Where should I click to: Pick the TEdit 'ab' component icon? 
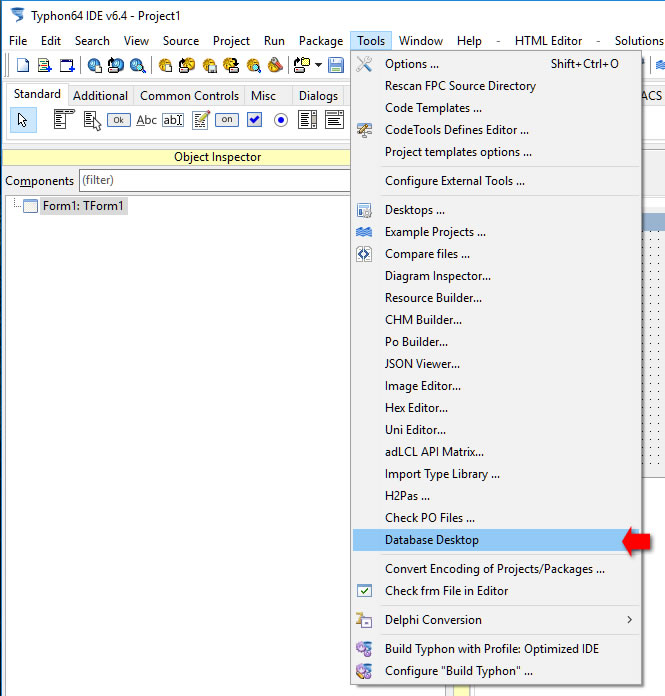coord(173,120)
